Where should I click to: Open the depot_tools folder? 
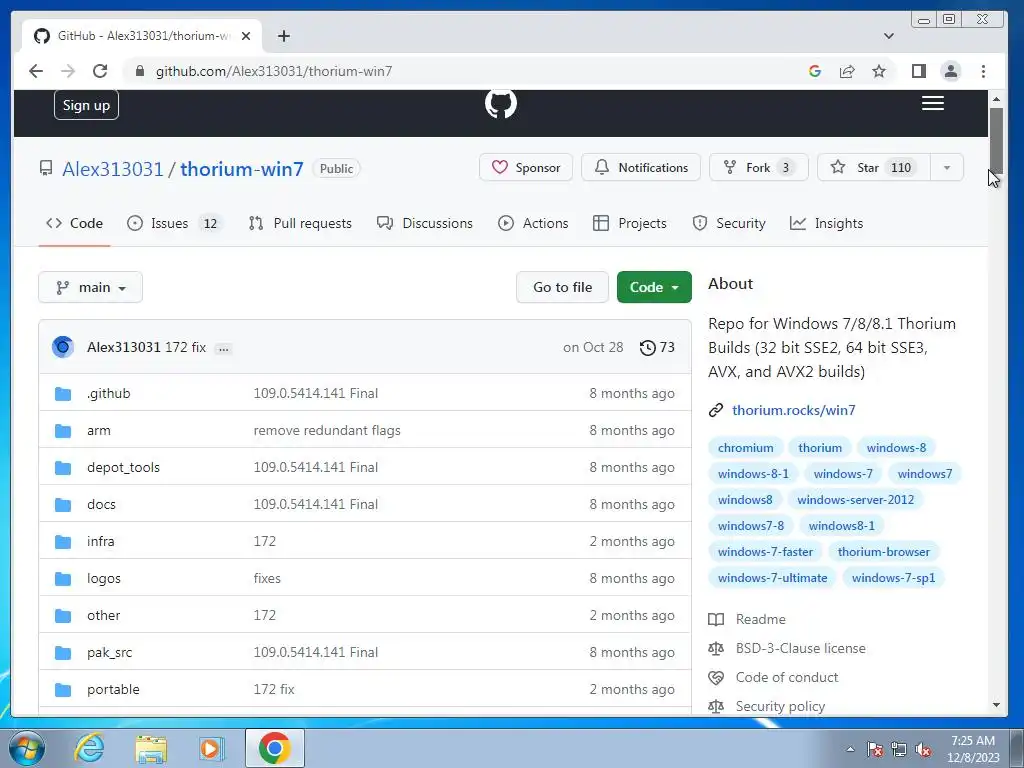tap(123, 468)
